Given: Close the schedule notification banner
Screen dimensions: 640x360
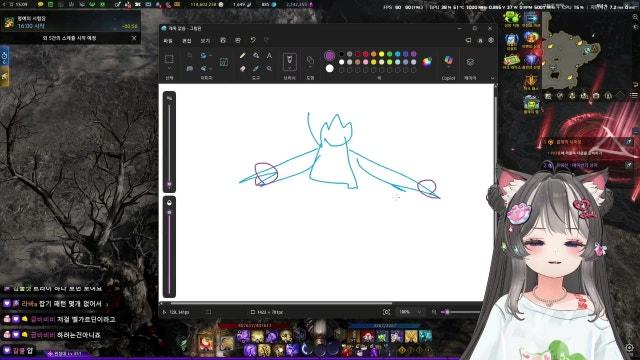Looking at the screenshot, I should [134, 38].
